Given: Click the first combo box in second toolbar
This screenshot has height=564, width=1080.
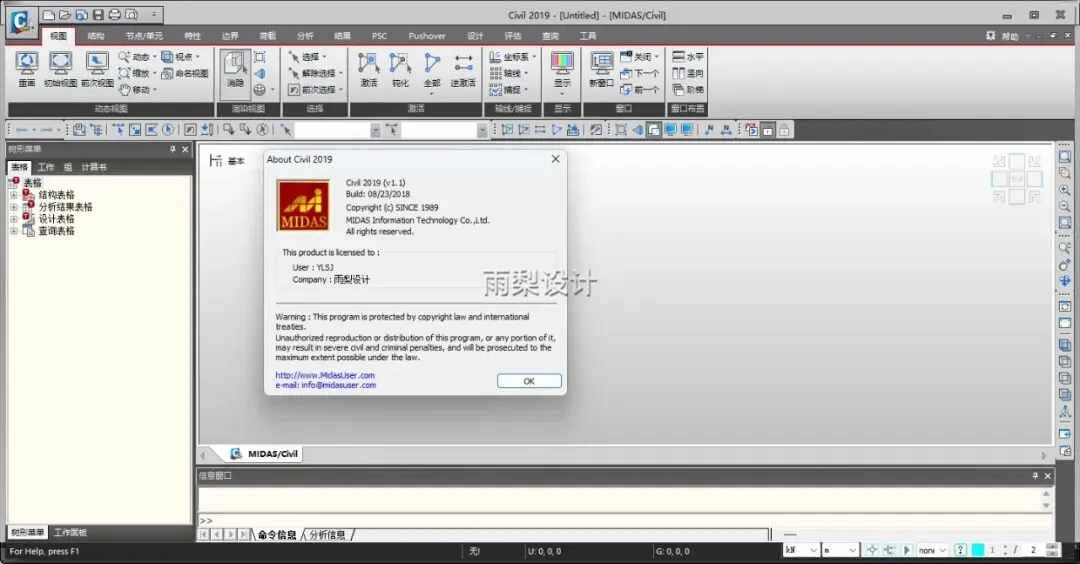Looking at the screenshot, I should click(x=338, y=129).
